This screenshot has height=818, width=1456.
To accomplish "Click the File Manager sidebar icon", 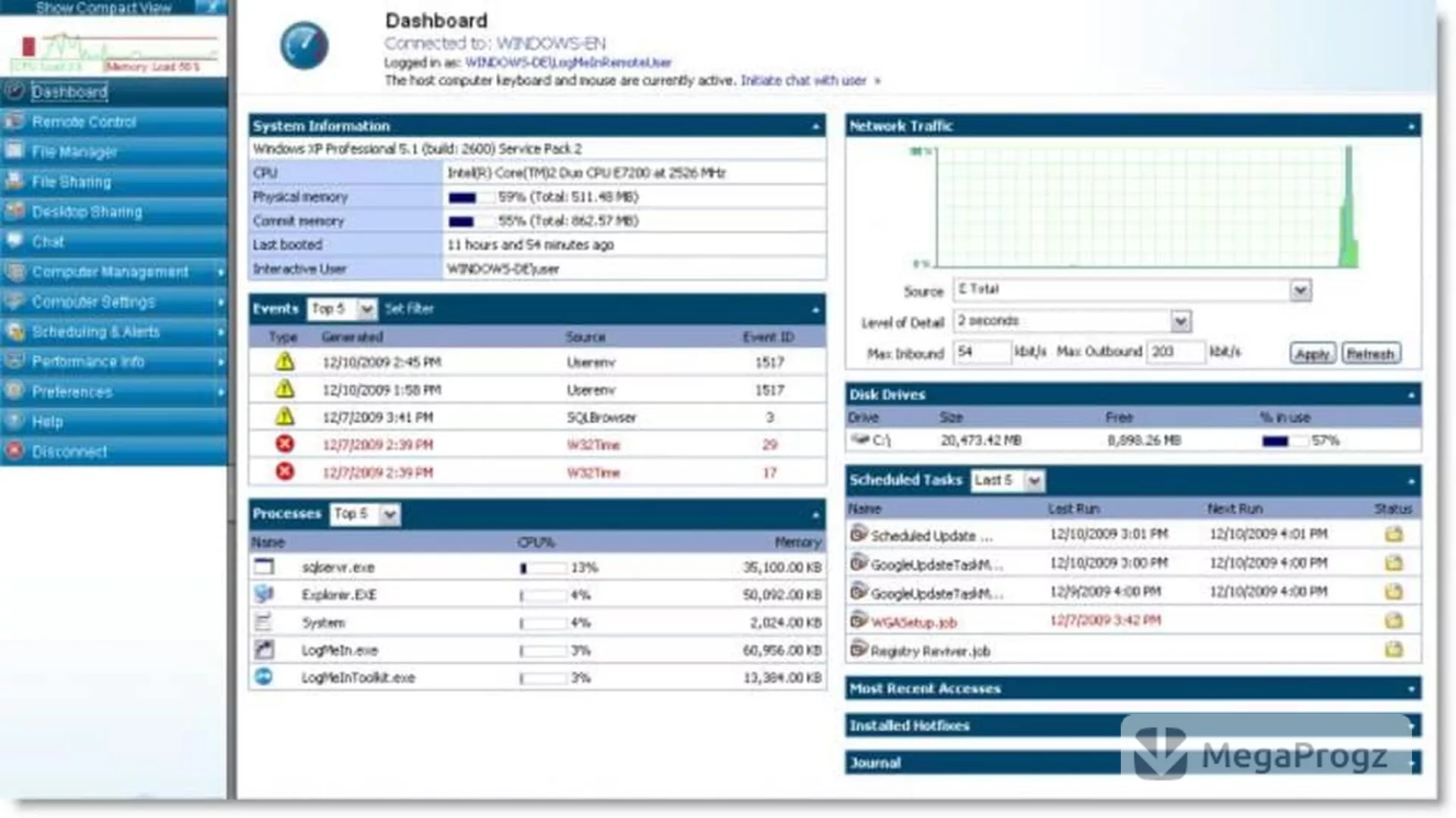I will pyautogui.click(x=14, y=151).
